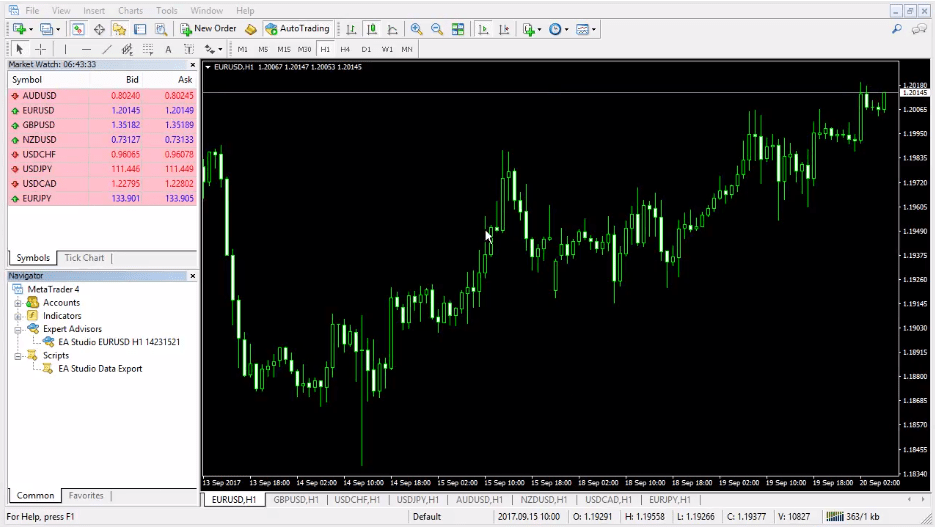Switch chart to candlesticks style

(x=371, y=29)
